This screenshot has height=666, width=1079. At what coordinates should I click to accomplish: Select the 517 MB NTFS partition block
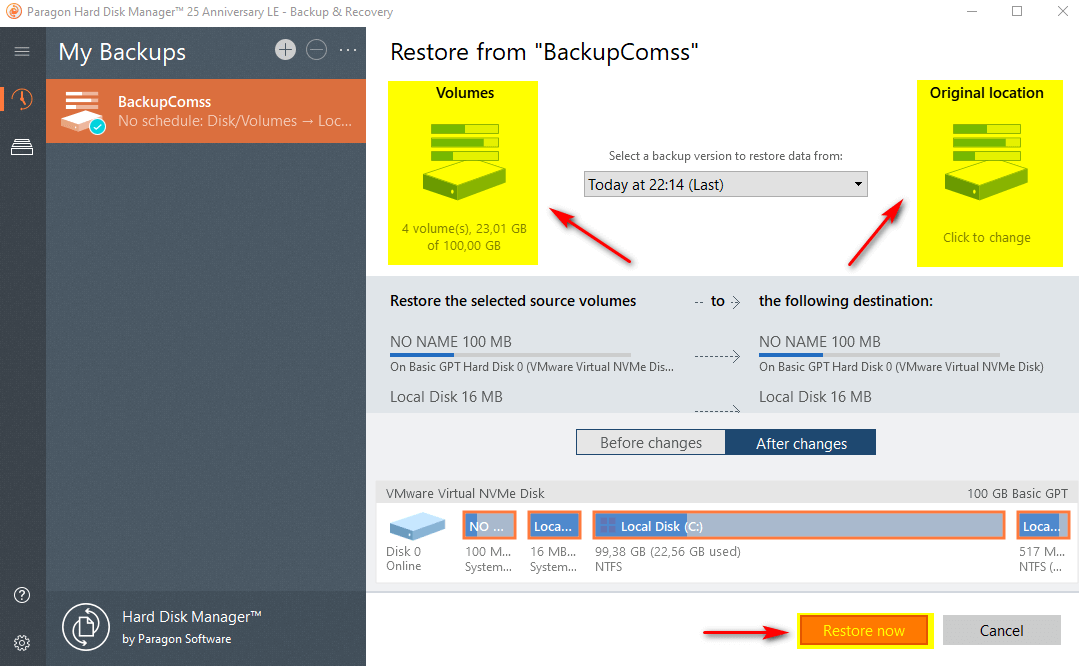[x=1043, y=526]
